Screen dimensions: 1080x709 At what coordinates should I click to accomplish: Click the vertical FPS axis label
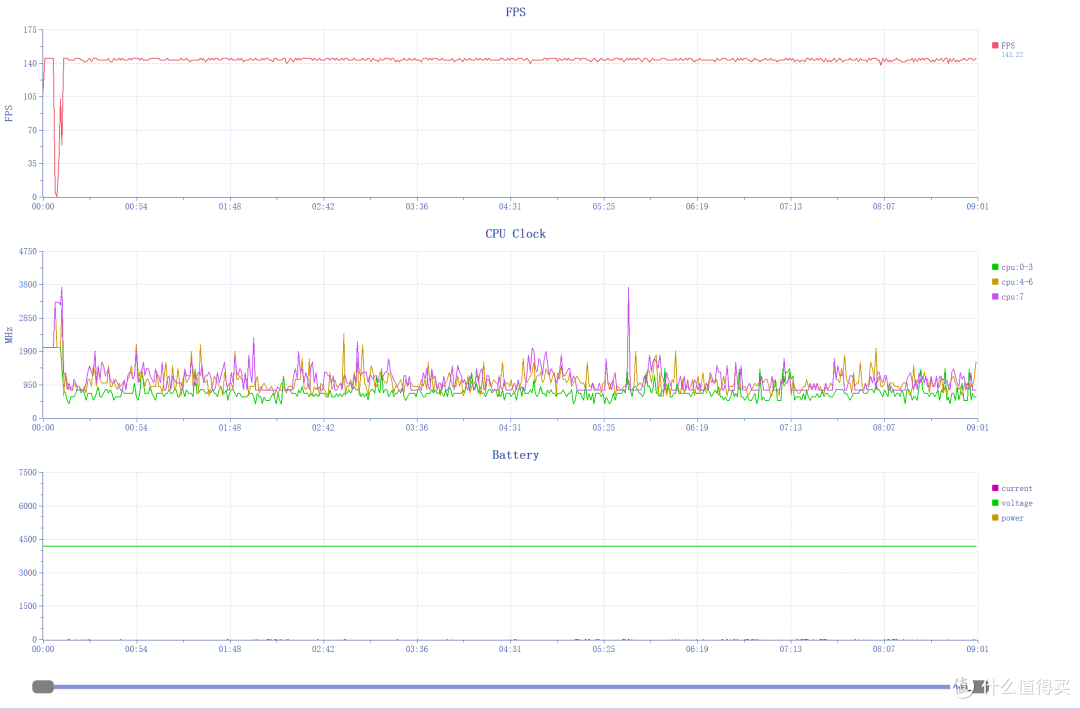(9, 114)
